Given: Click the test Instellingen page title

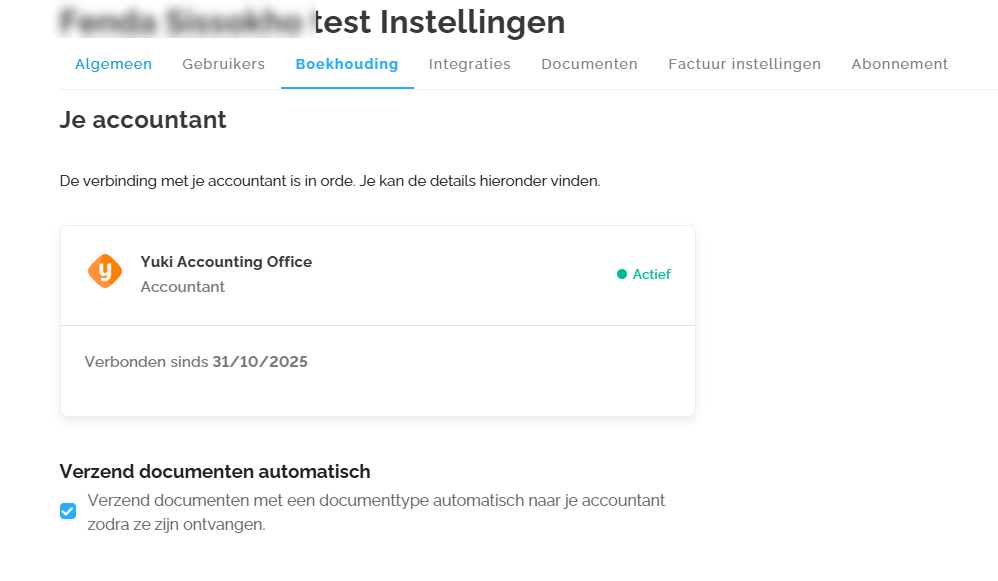Looking at the screenshot, I should tap(439, 22).
